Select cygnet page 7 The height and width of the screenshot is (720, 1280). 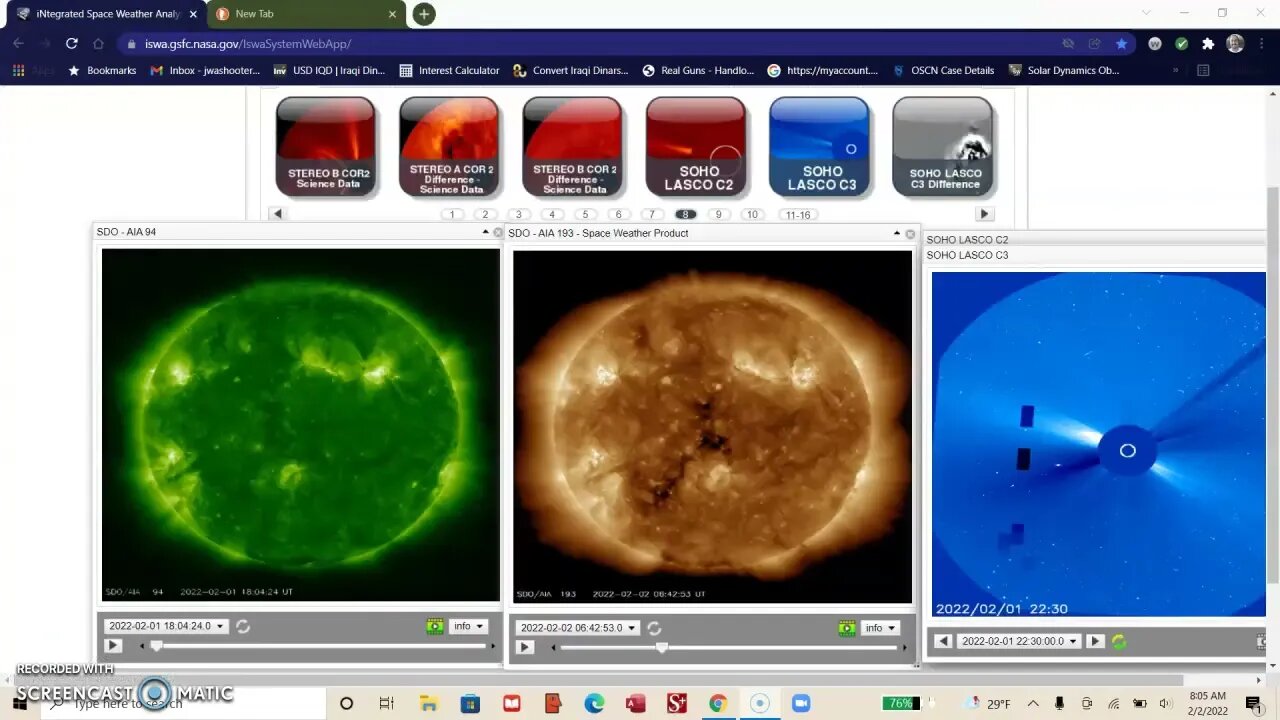pos(652,215)
